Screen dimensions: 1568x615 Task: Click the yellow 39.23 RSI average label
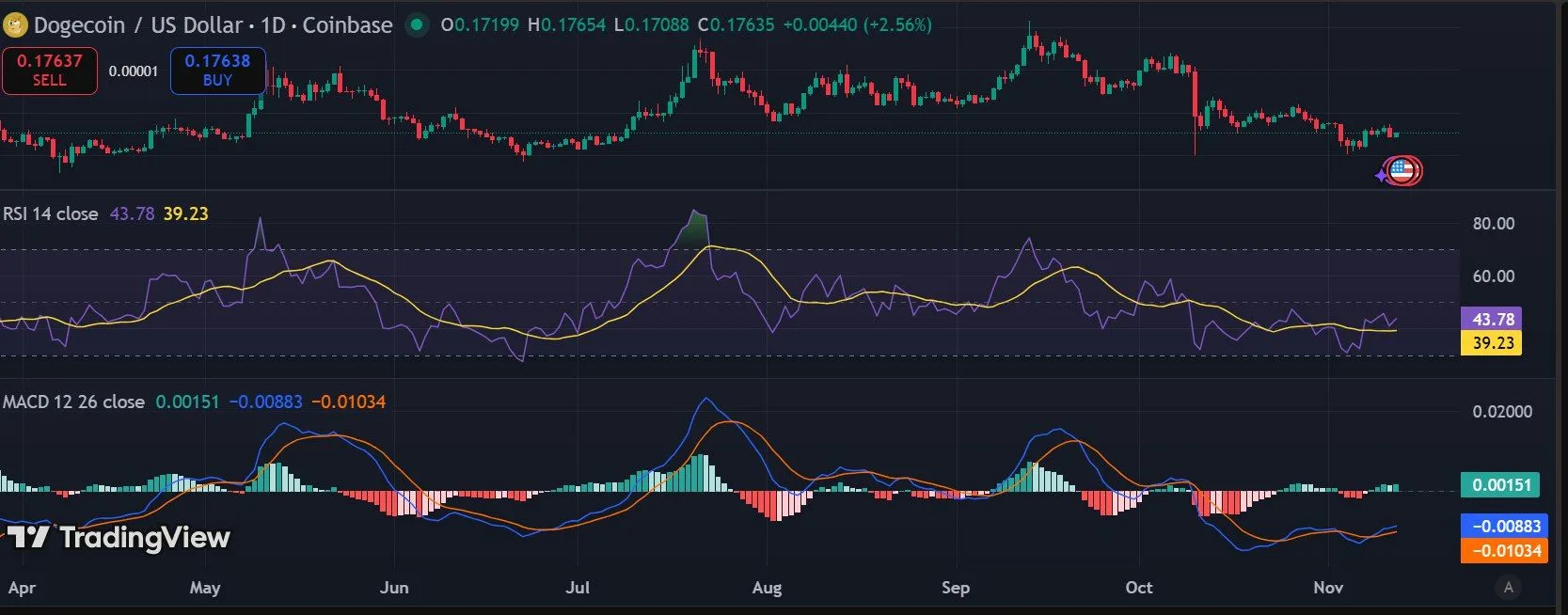click(1492, 343)
